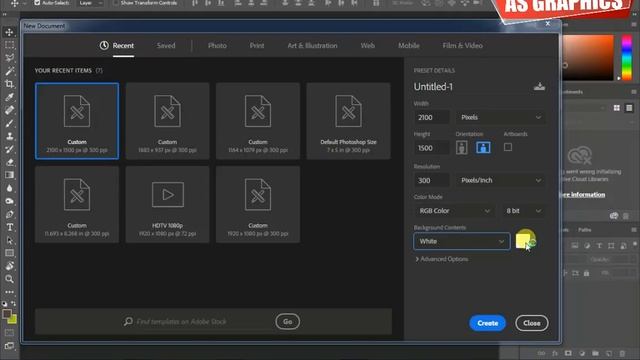Click the Go button for Adobe Stock search
640x360 pixels.
[x=287, y=322]
